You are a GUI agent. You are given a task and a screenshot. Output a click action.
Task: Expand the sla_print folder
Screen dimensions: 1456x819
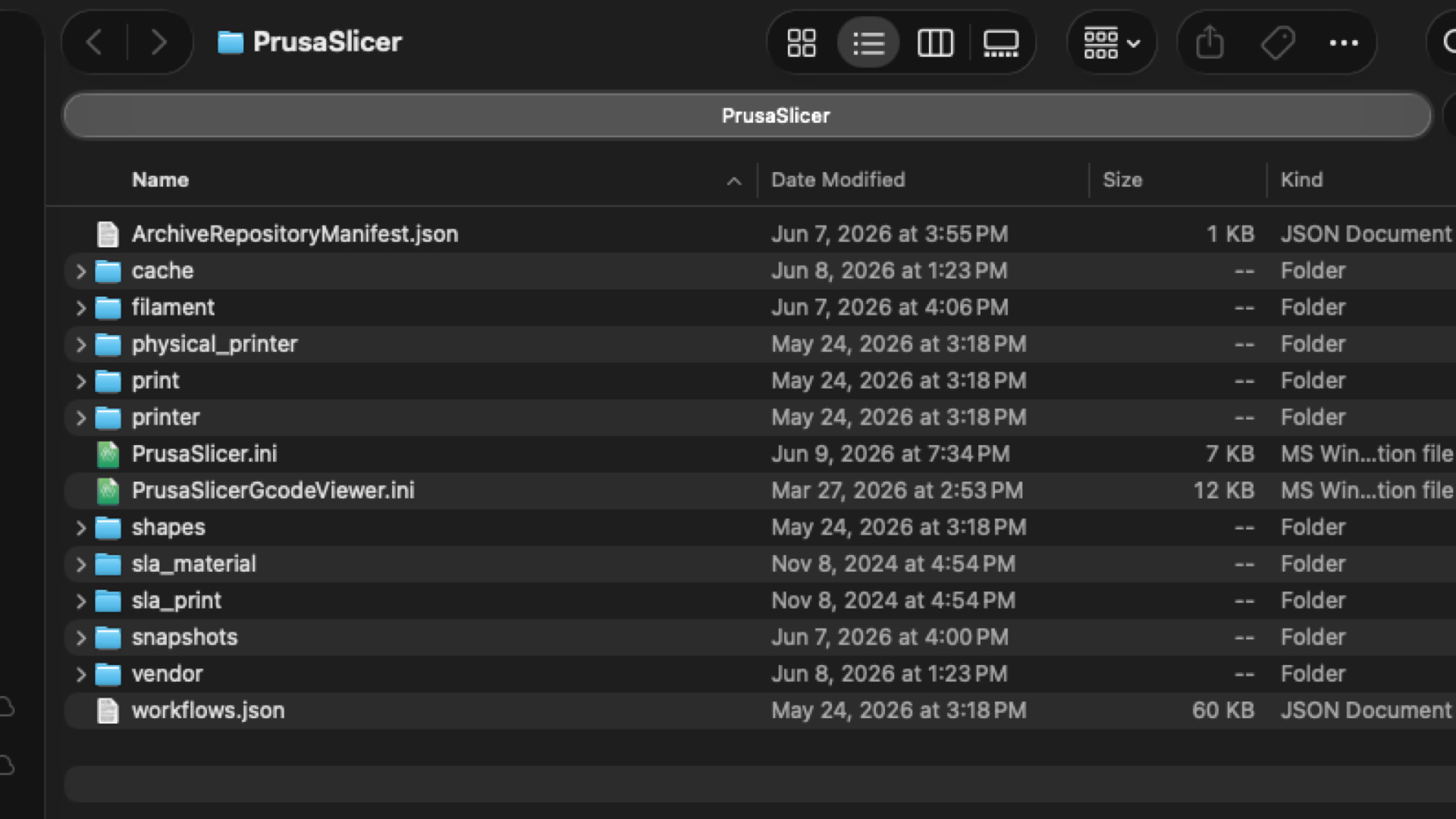[80, 601]
